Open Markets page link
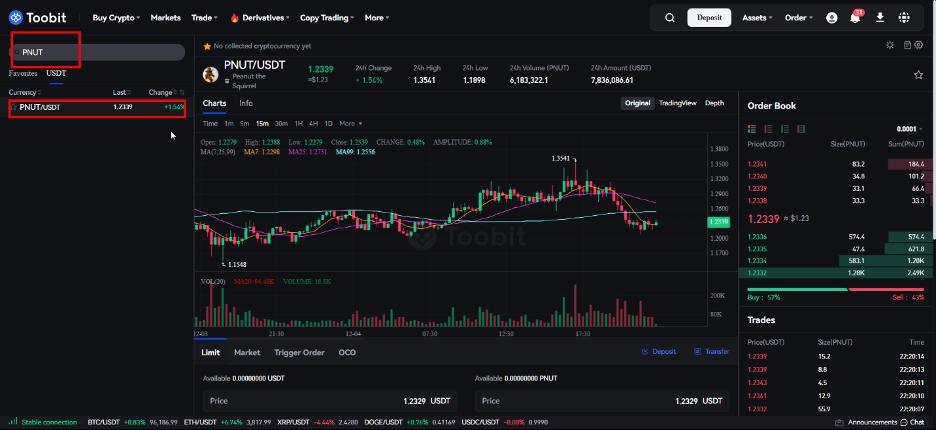The height and width of the screenshot is (430, 936). 165,18
